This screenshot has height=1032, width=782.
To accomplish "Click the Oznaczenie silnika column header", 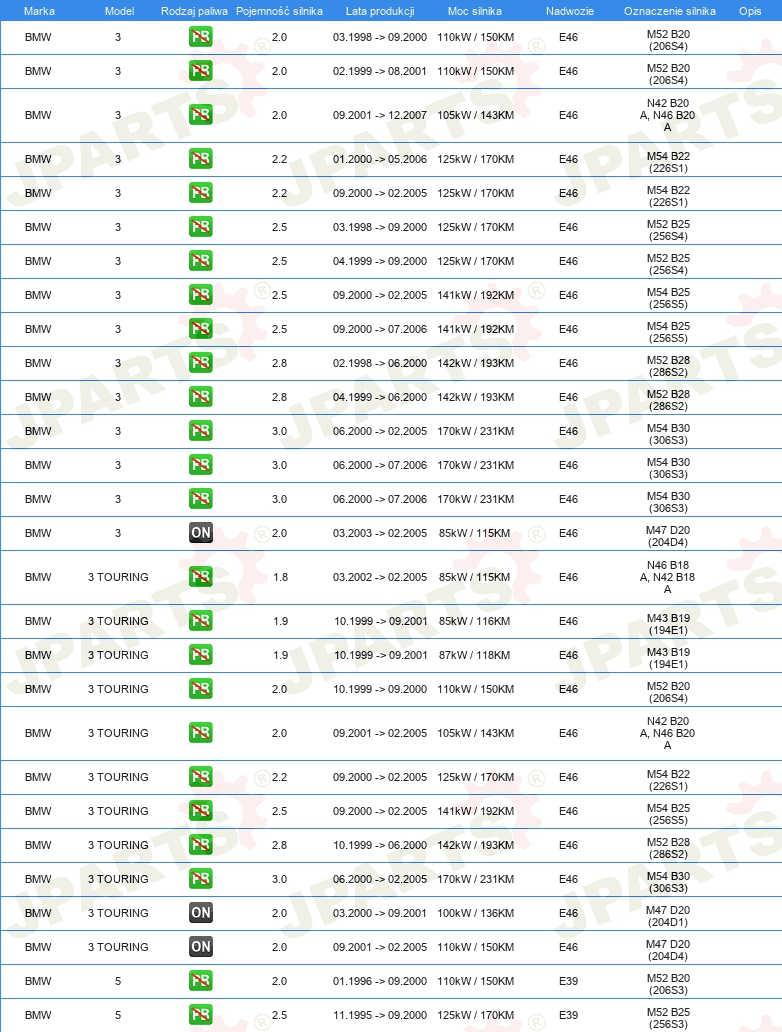I will pyautogui.click(x=669, y=11).
